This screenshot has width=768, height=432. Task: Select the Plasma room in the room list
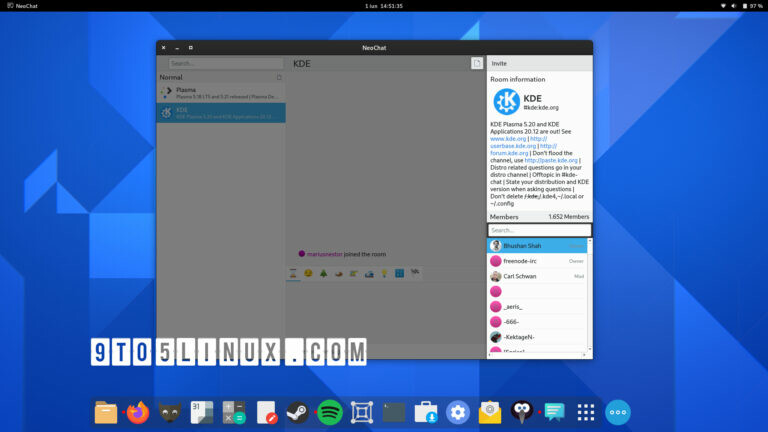tap(221, 93)
